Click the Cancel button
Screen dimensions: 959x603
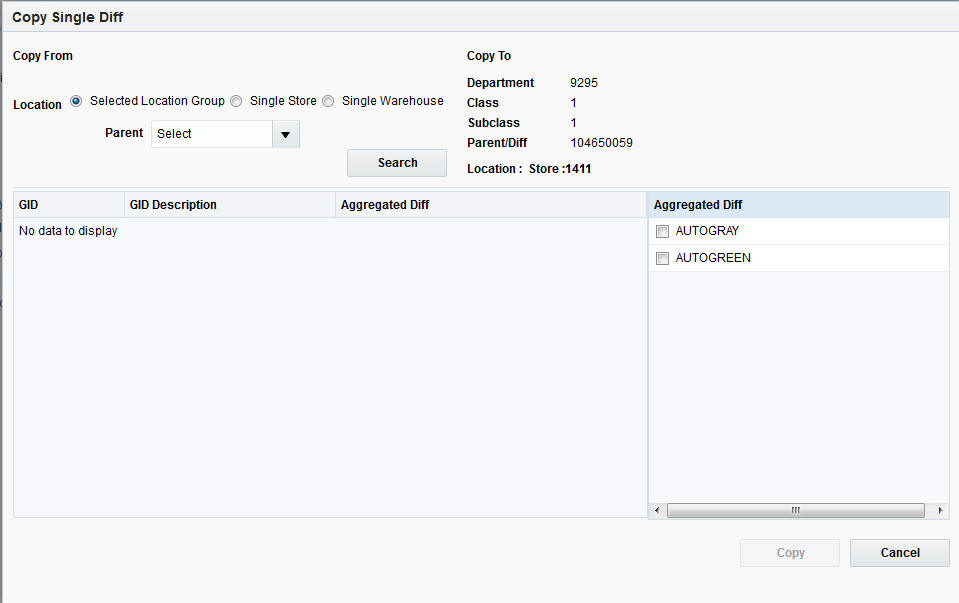click(898, 552)
